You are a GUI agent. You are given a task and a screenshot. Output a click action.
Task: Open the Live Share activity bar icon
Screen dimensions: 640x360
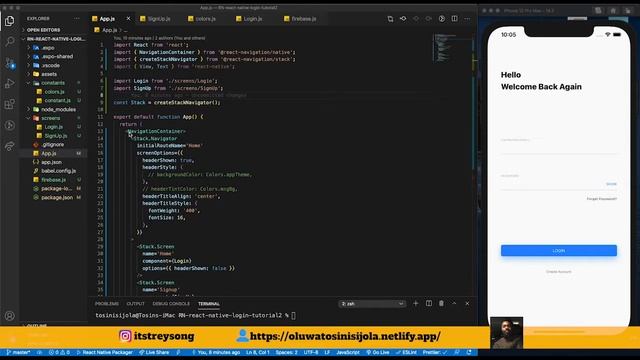9,146
